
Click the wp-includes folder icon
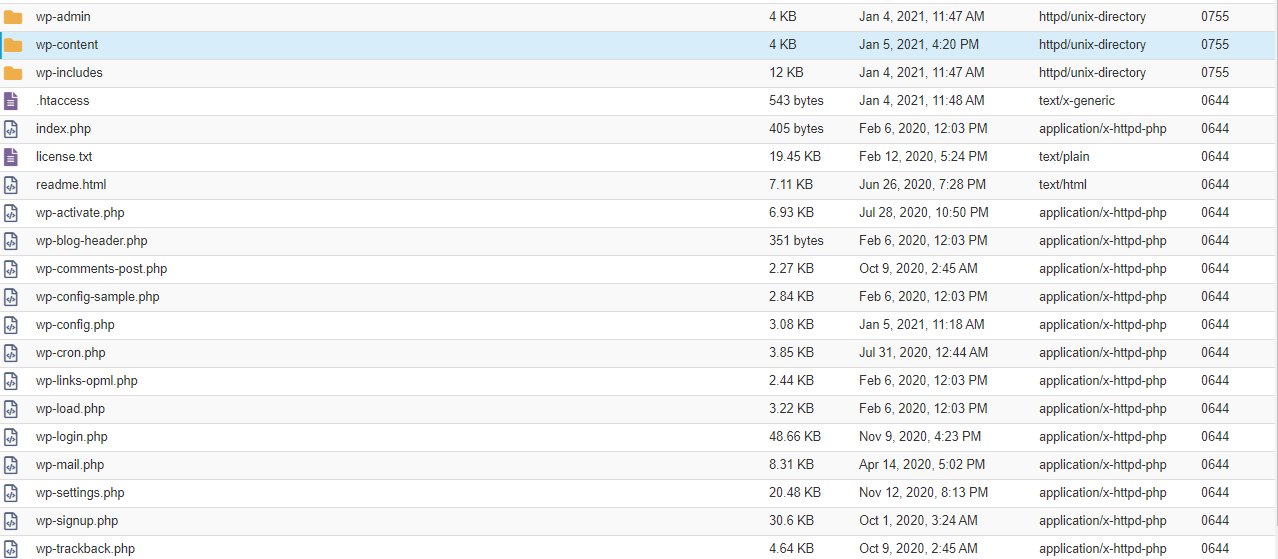pyautogui.click(x=12, y=73)
